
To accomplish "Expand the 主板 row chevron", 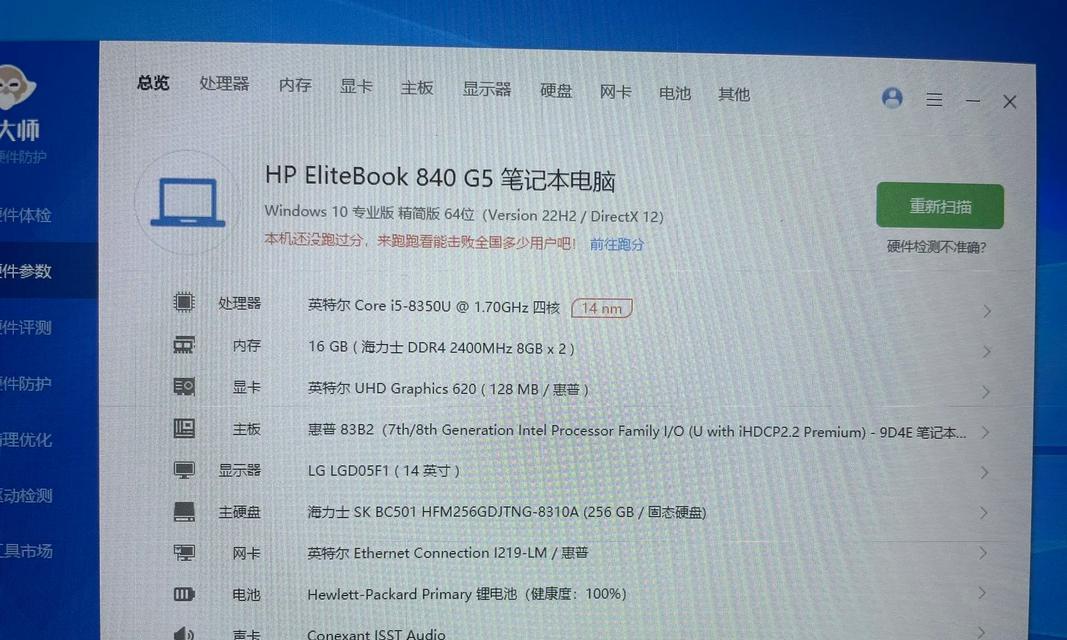I will click(985, 433).
